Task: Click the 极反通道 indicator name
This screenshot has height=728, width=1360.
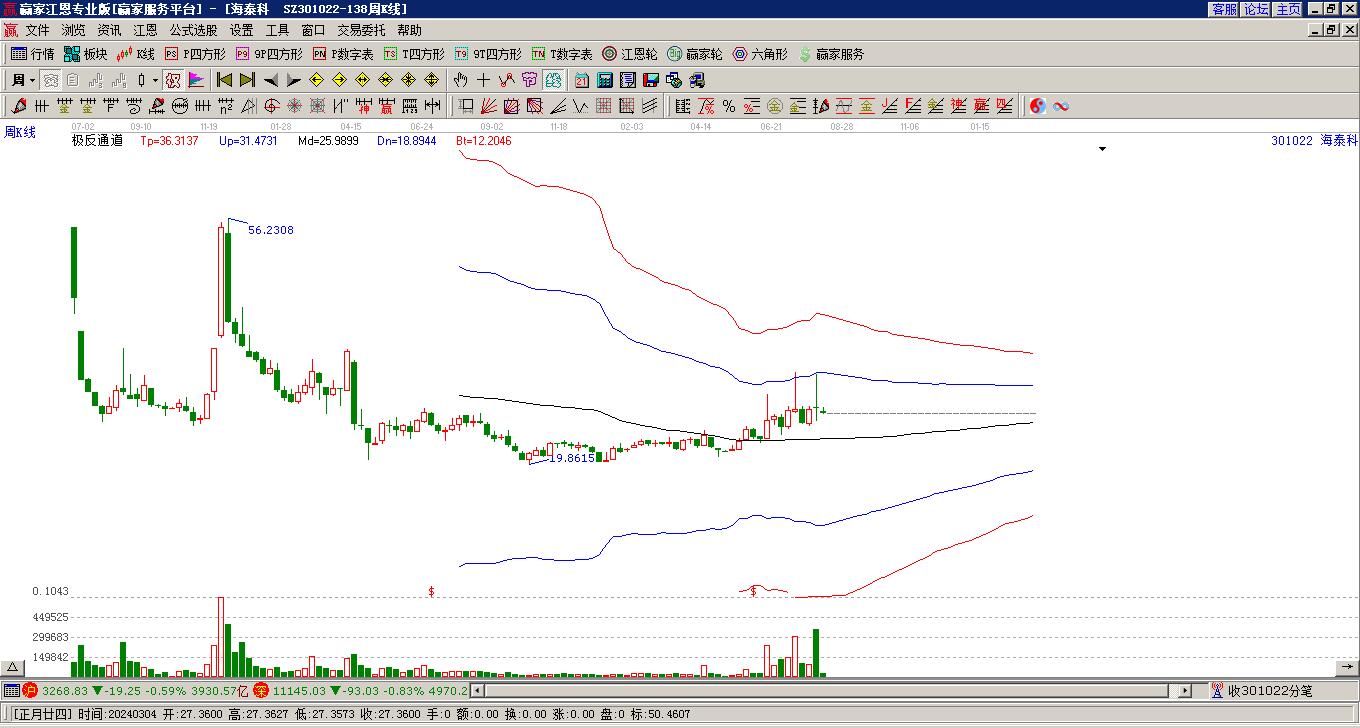Action: 97,141
